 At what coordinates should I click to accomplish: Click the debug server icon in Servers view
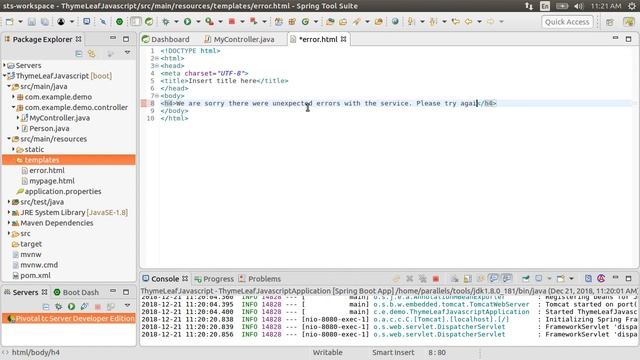click(58, 307)
